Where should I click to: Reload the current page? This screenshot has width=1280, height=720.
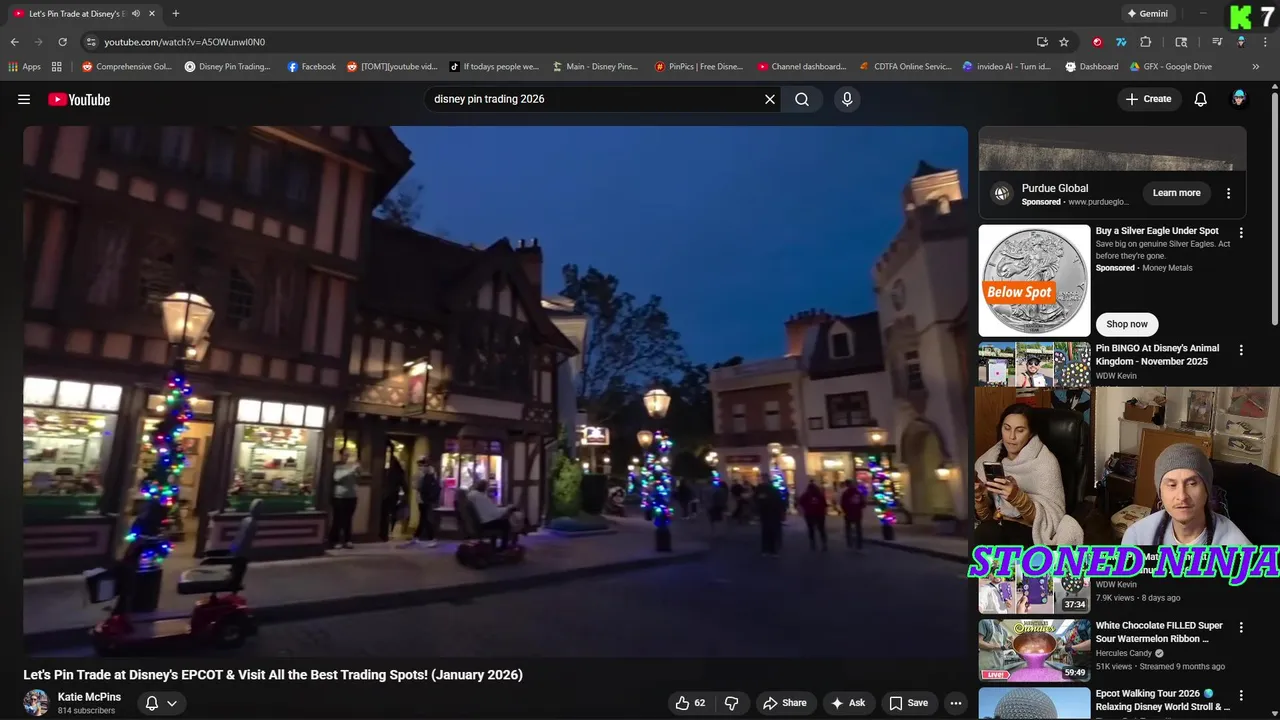tap(62, 42)
